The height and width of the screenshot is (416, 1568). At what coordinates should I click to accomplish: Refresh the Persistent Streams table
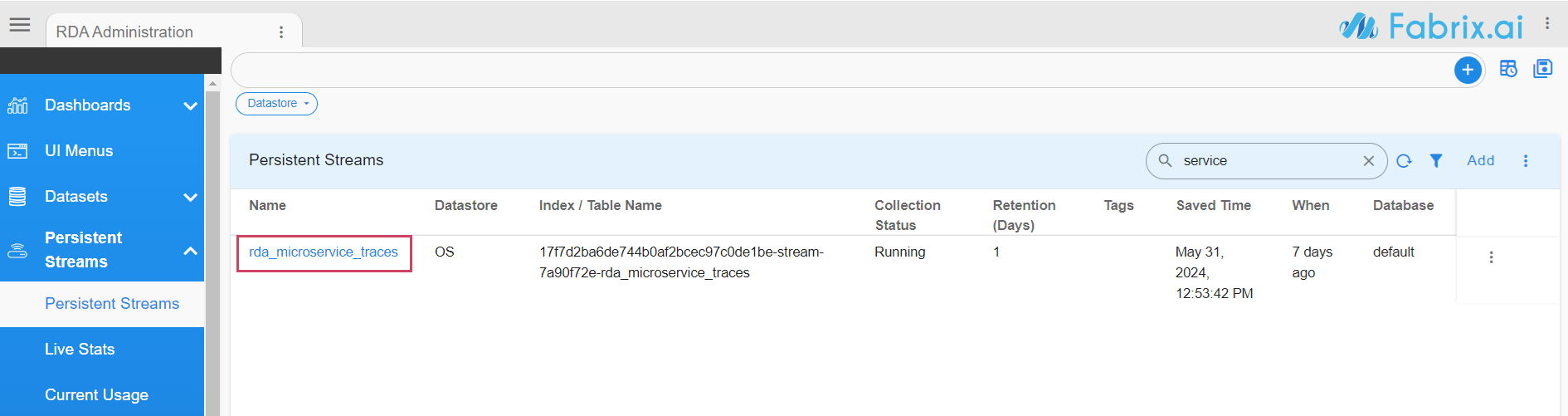pyautogui.click(x=1404, y=161)
